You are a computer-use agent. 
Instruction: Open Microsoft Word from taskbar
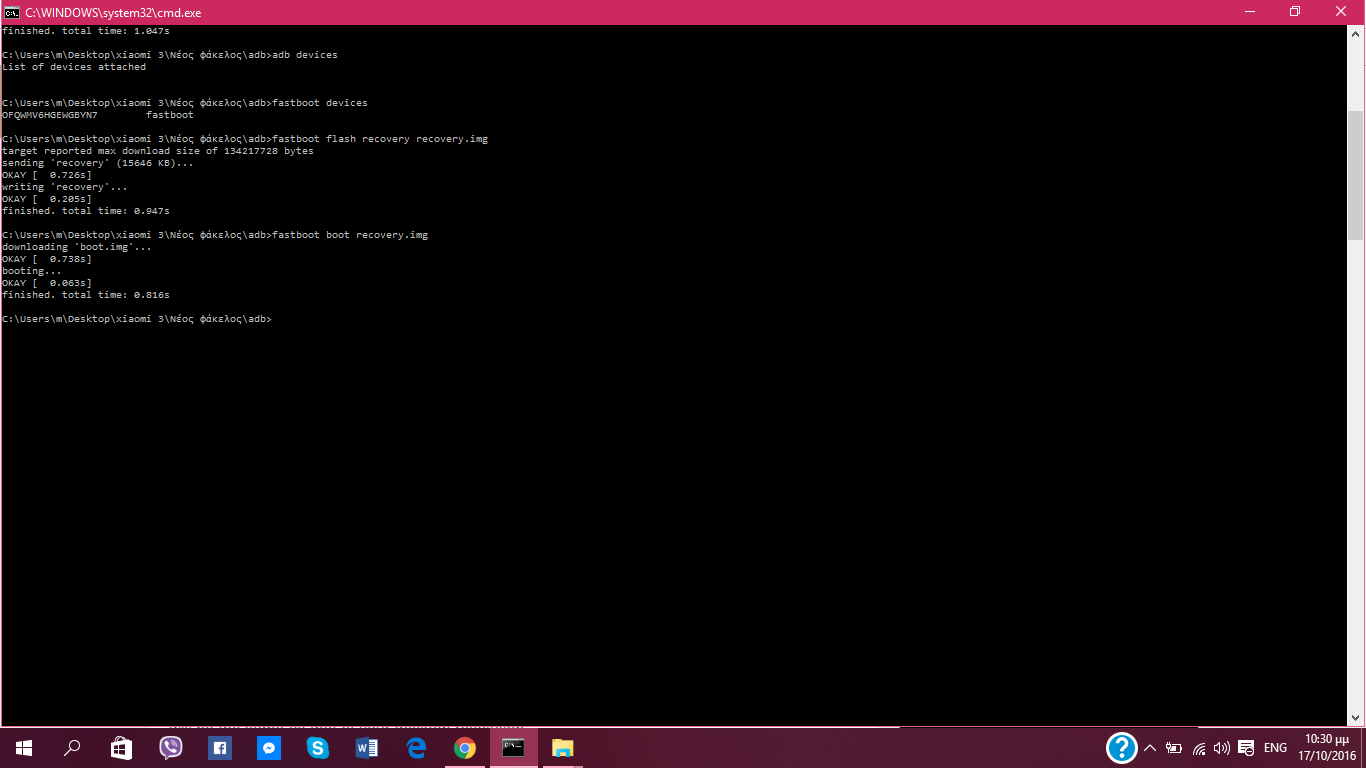click(367, 747)
